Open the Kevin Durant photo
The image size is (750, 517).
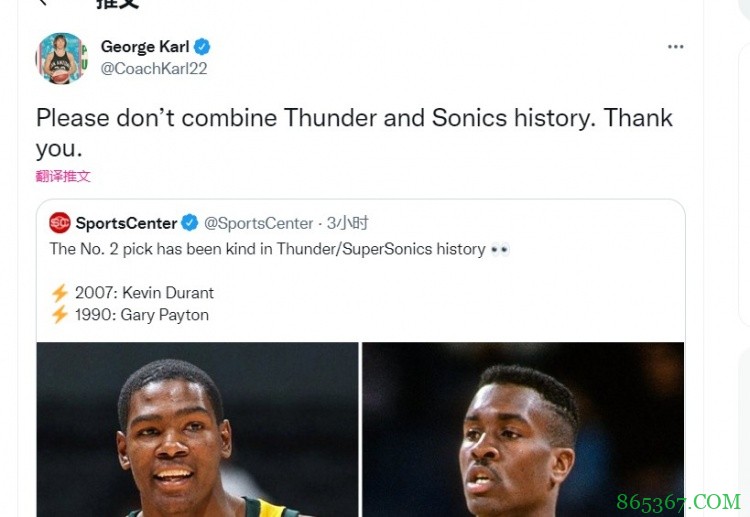tap(198, 430)
